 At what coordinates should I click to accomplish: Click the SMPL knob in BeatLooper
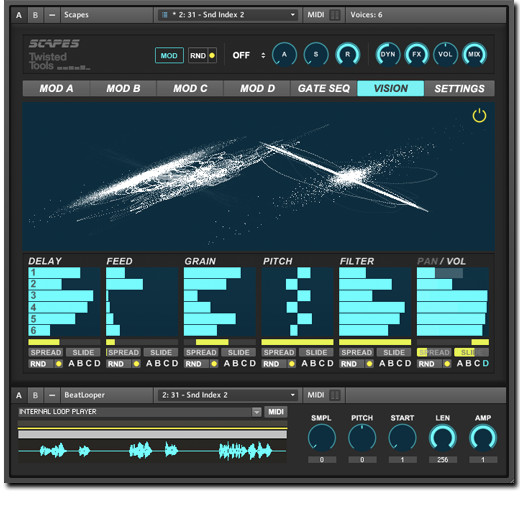(x=322, y=438)
